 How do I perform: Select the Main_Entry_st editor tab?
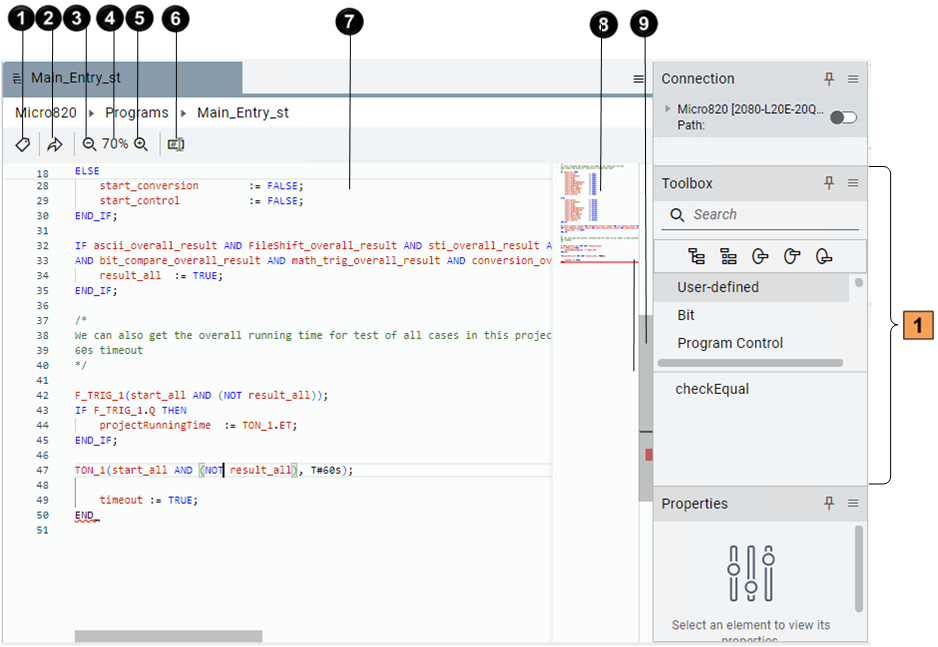[x=76, y=78]
